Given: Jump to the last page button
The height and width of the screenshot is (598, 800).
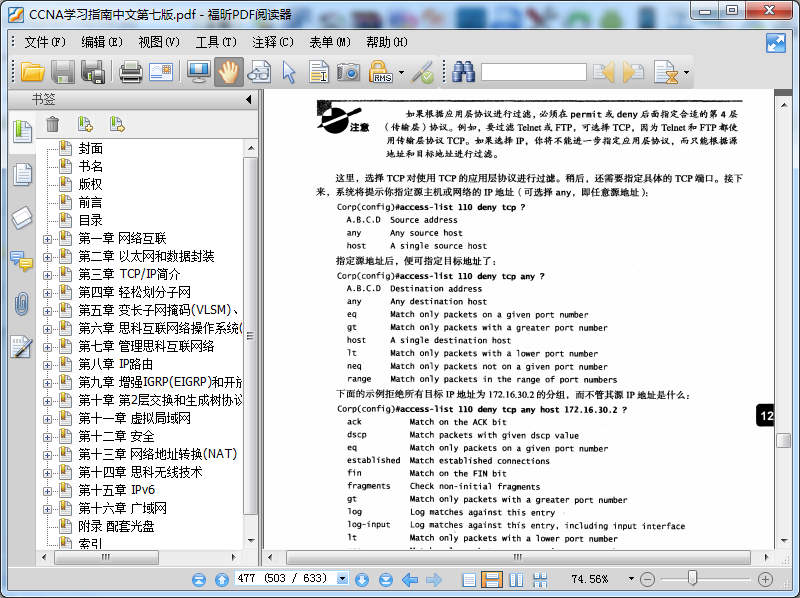Looking at the screenshot, I should click(386, 579).
